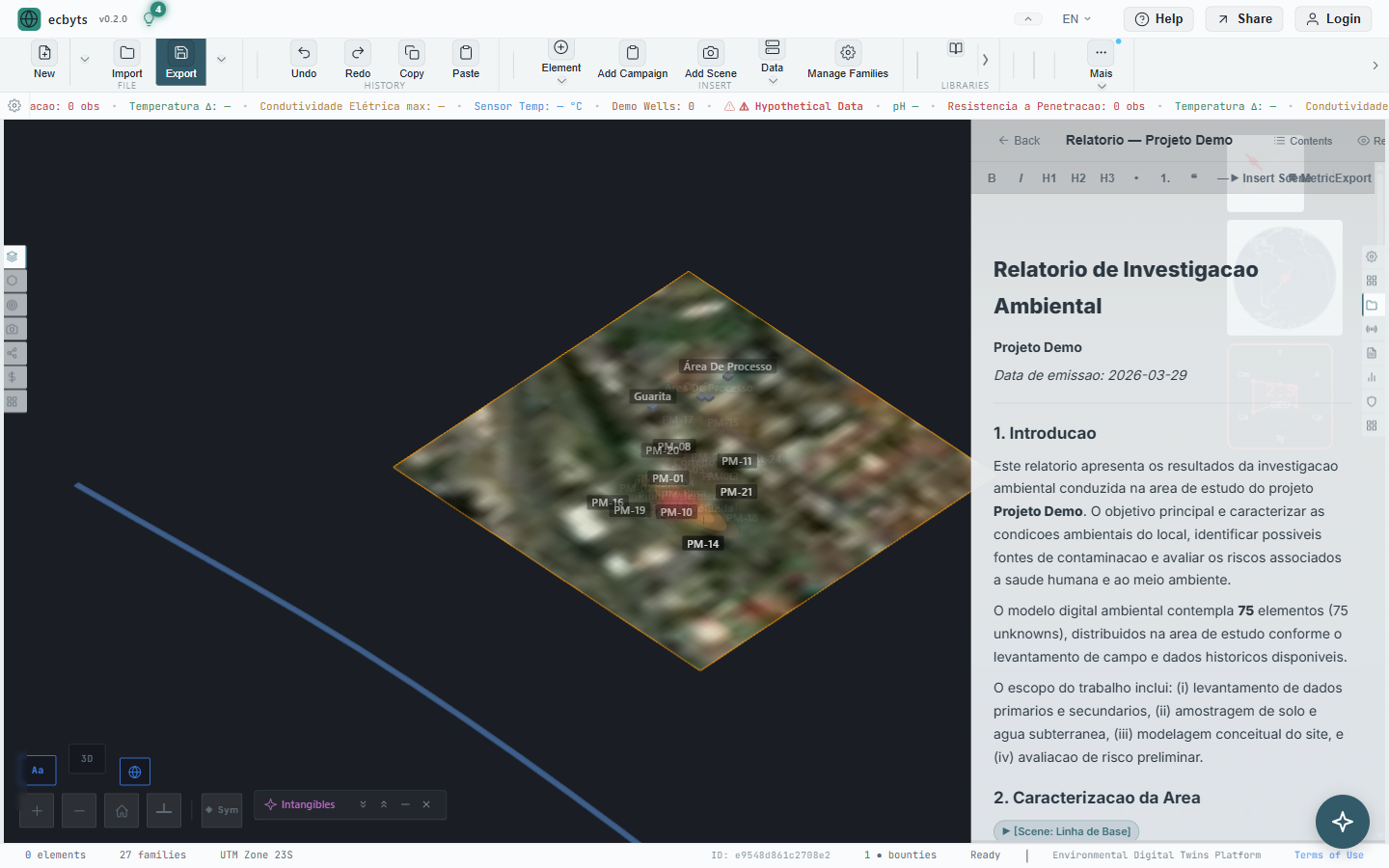Expand the Export dropdown arrow
This screenshot has width=1389, height=868.
221,60
